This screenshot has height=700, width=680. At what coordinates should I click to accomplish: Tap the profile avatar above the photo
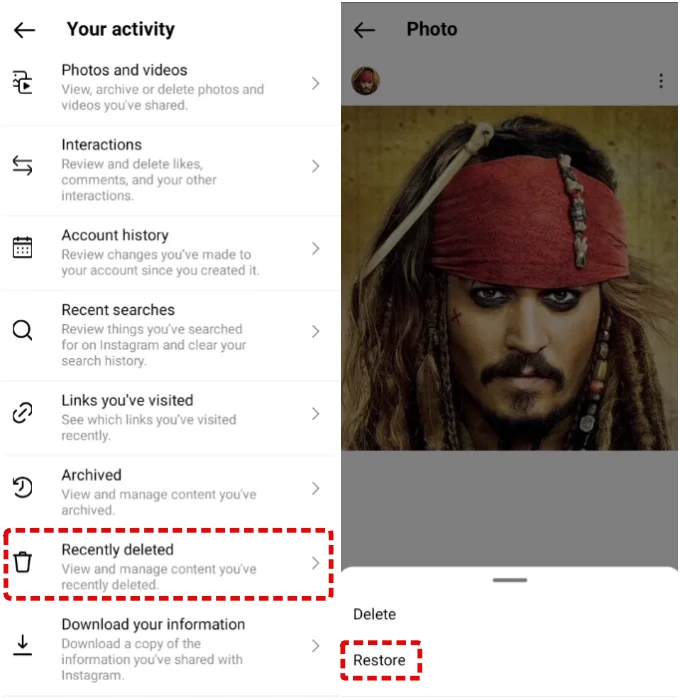(x=365, y=81)
